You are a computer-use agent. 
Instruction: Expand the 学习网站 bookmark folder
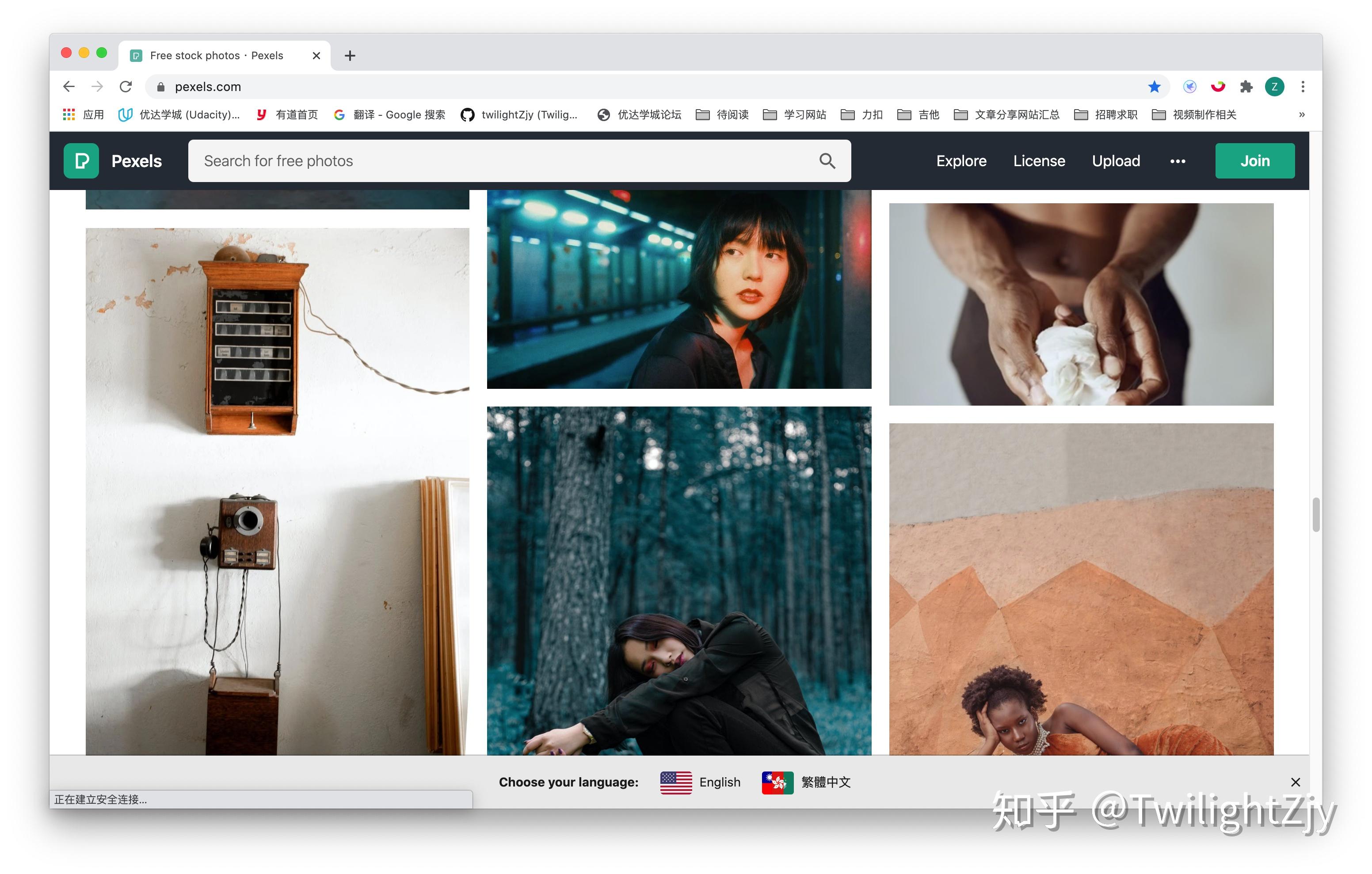[794, 114]
